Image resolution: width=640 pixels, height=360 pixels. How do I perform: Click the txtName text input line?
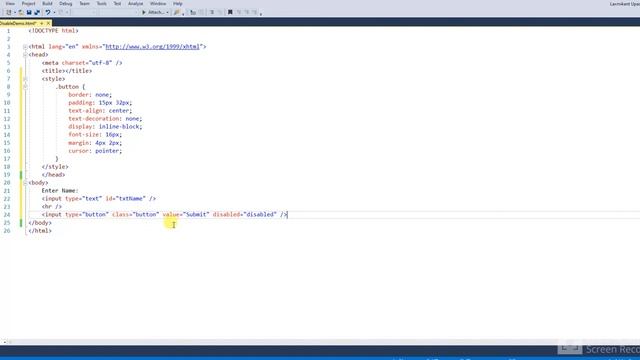coord(99,198)
